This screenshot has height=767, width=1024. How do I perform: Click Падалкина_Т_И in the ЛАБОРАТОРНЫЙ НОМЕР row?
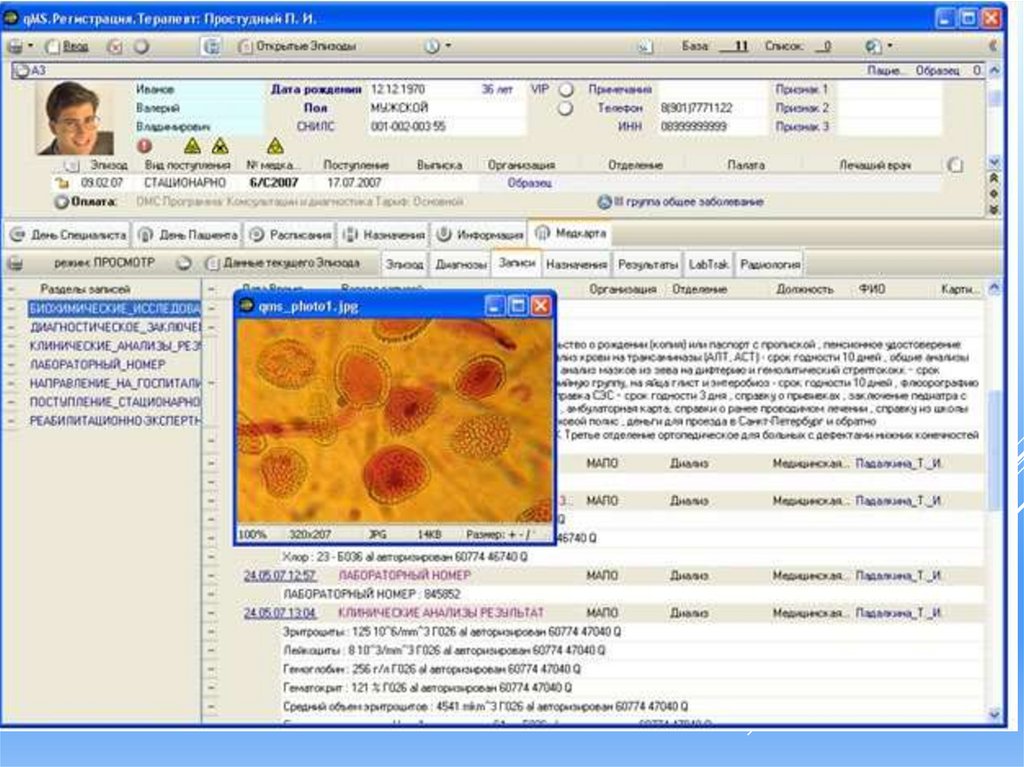pos(898,576)
